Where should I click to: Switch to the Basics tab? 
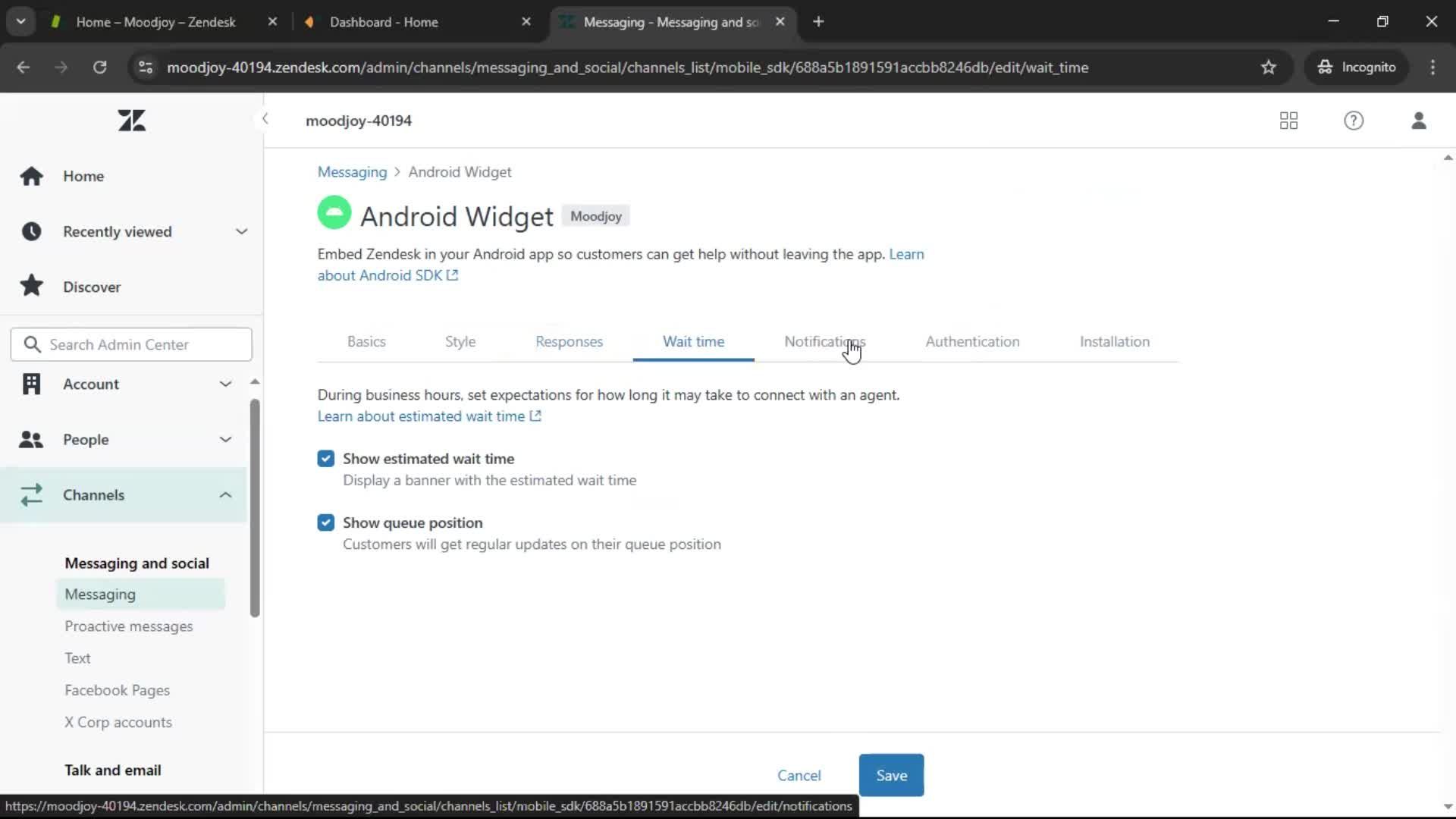click(366, 341)
